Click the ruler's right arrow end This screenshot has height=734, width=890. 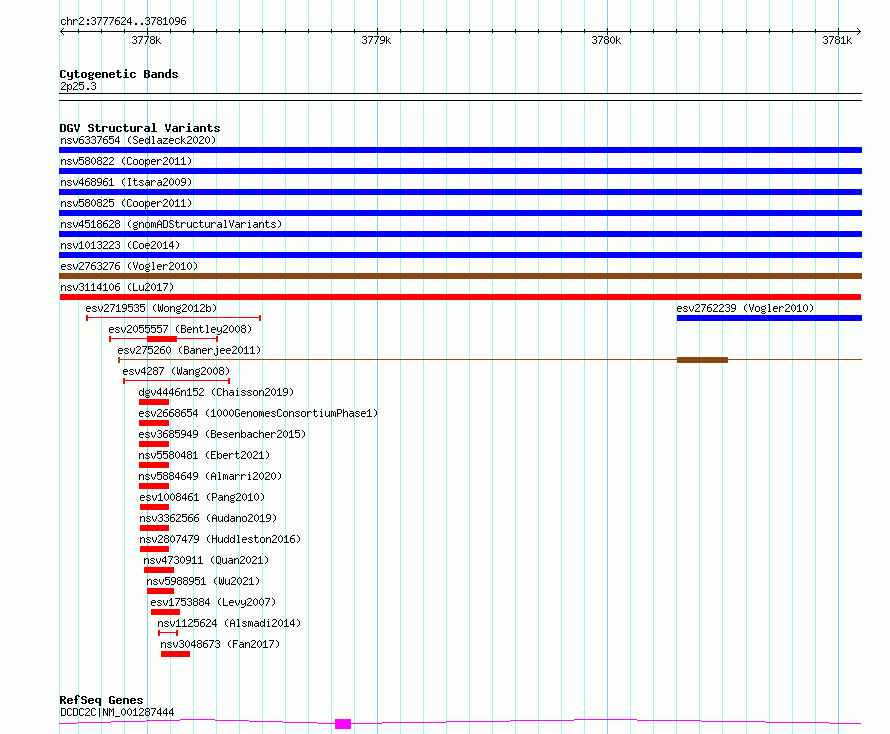[x=858, y=32]
